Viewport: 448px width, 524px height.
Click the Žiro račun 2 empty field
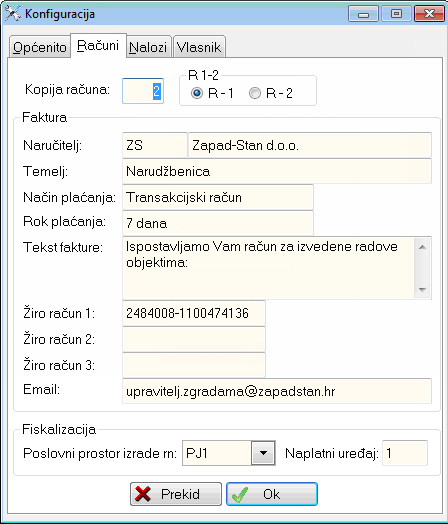194,339
